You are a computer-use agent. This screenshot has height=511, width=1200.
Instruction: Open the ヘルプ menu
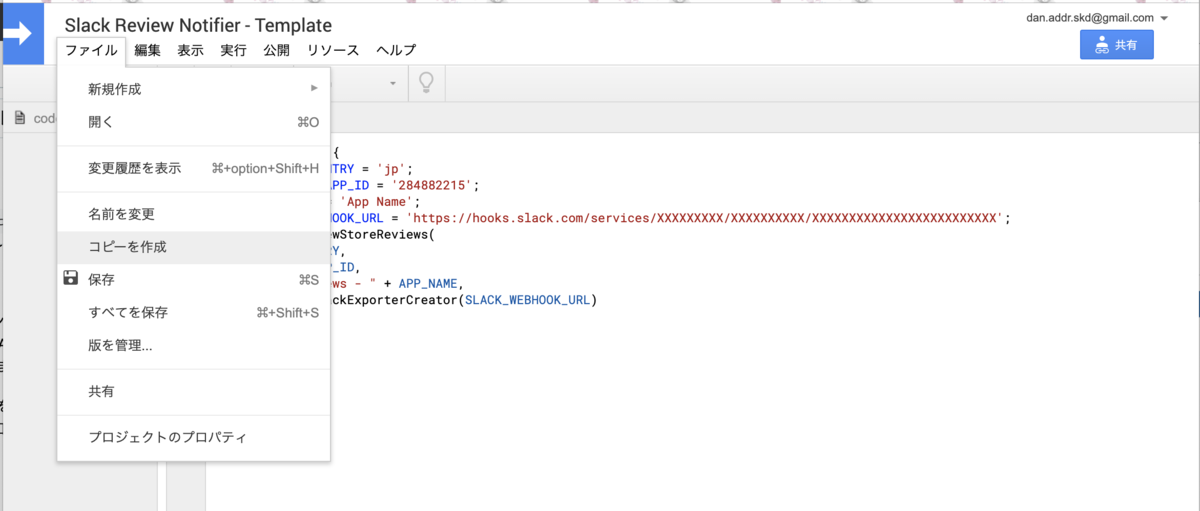396,50
